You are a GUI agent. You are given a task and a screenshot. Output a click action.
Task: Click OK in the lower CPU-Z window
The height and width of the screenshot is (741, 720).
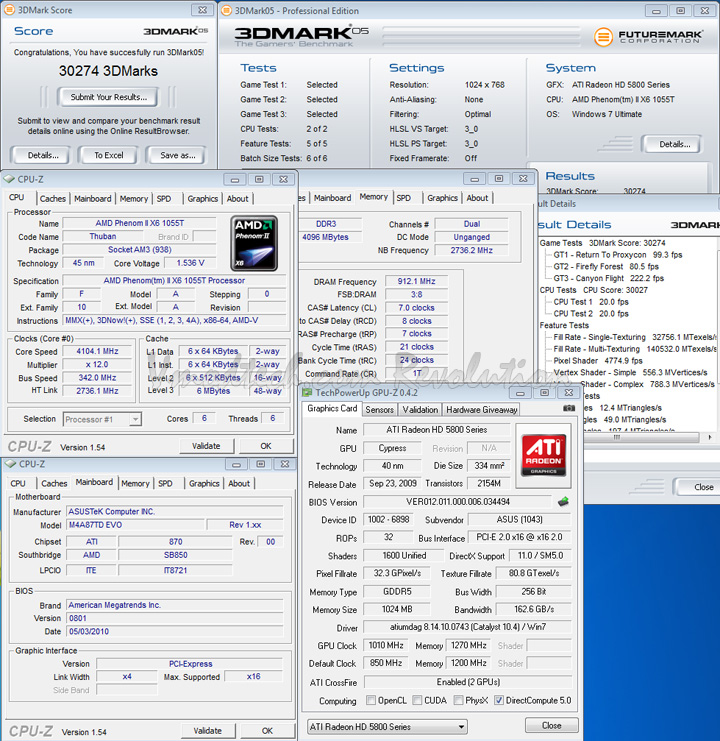[x=267, y=731]
